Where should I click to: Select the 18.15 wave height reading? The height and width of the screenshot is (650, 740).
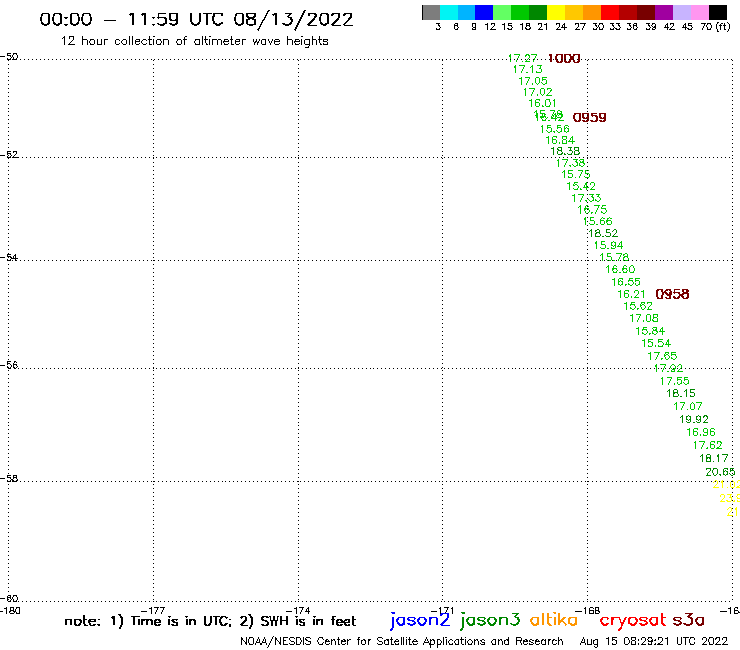point(681,393)
